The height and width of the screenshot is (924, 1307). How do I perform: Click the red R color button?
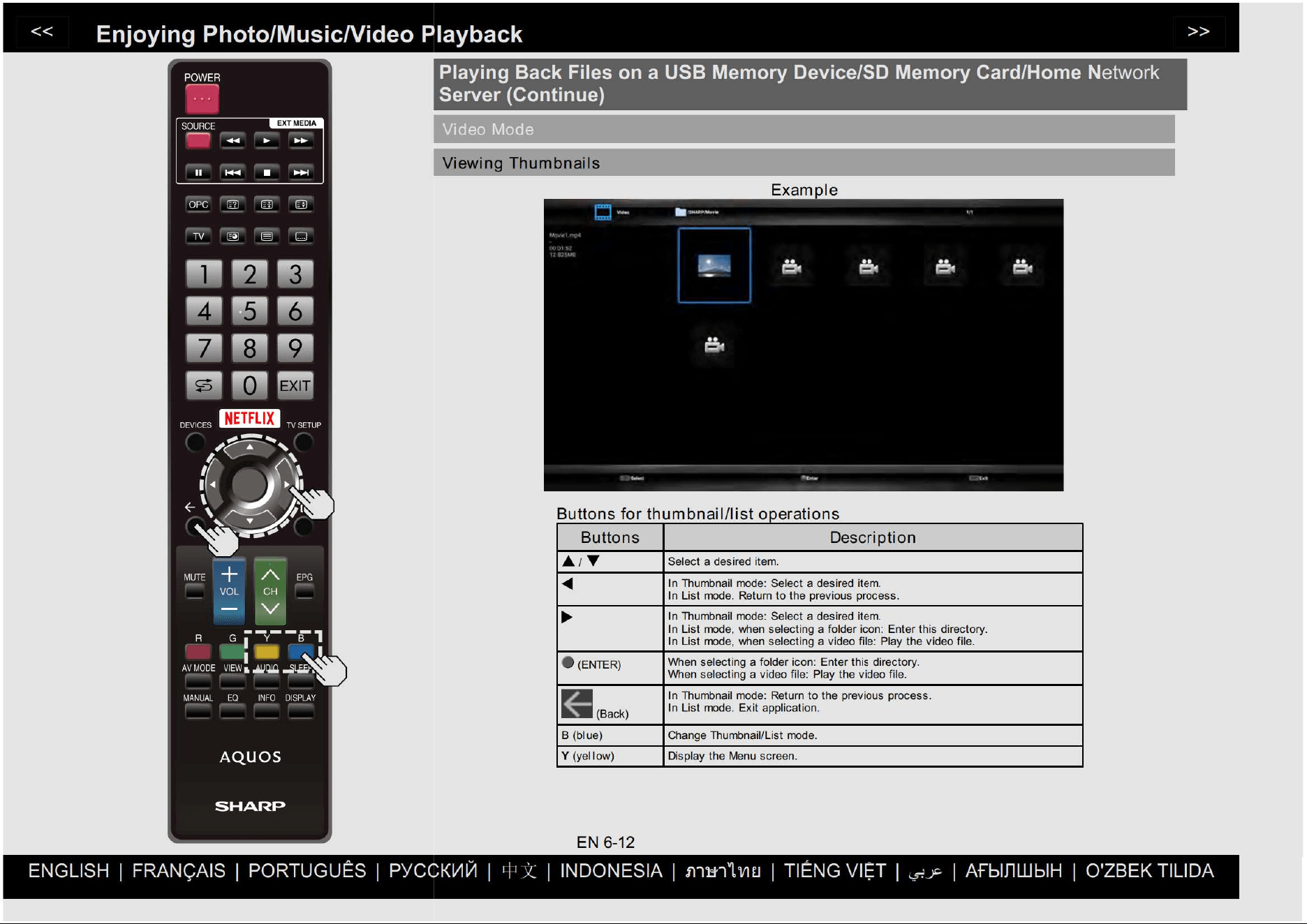coord(198,652)
